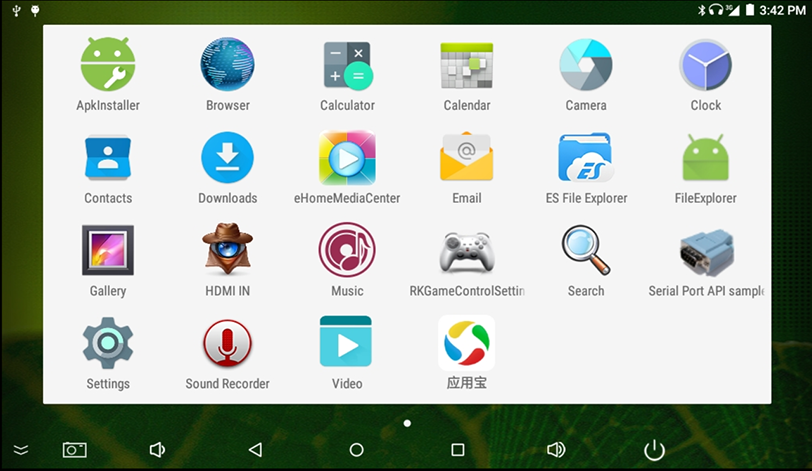
Task: Tap the page indicator dot
Action: [407, 423]
